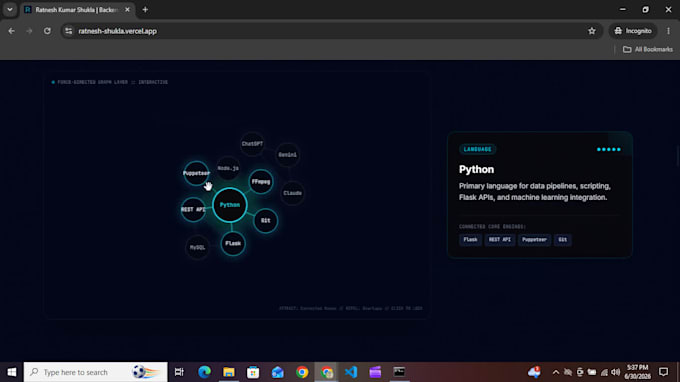The image size is (680, 382).
Task: Open the tab search dropdown arrow
Action: [x=10, y=10]
